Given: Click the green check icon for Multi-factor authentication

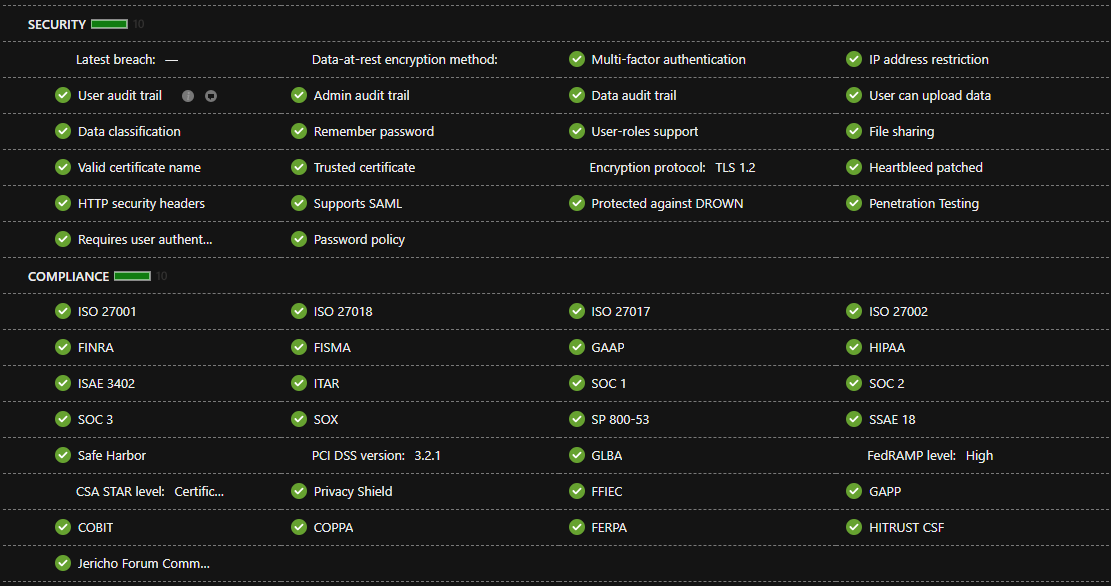Looking at the screenshot, I should 577,60.
